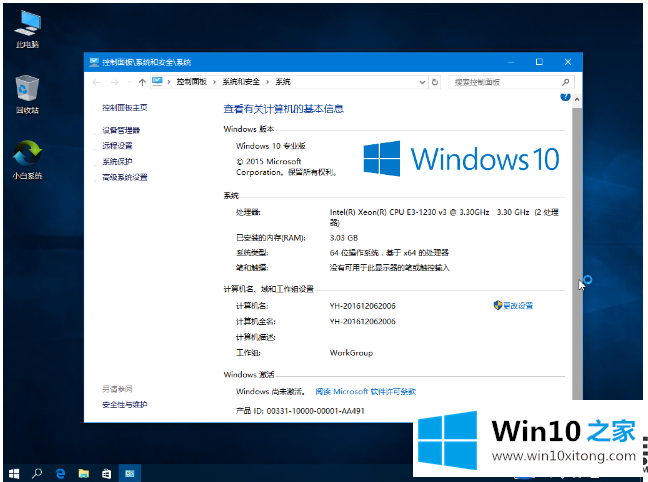Click the blue help question mark icon

pyautogui.click(x=566, y=97)
